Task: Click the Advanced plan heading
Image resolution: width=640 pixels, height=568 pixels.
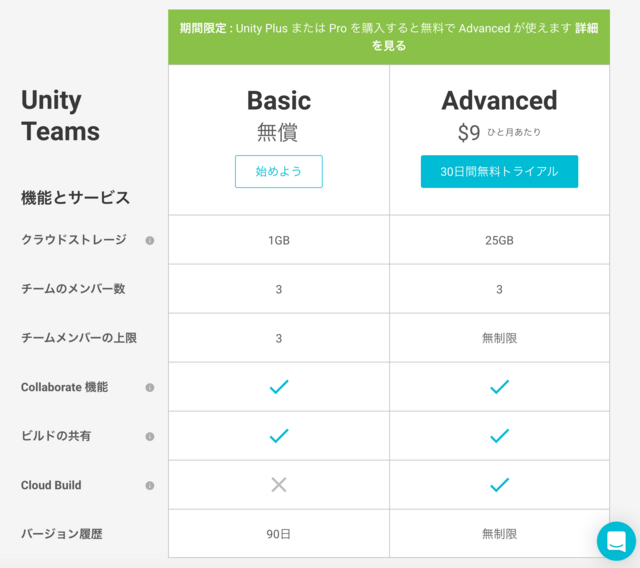Action: point(499,100)
